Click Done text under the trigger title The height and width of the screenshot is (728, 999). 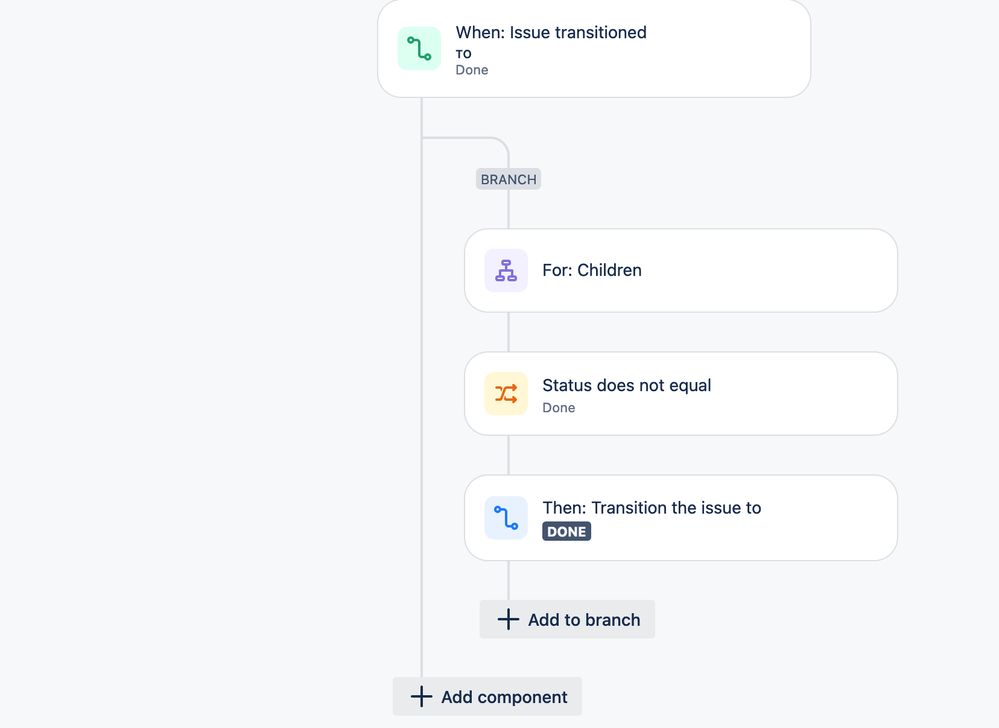point(471,70)
